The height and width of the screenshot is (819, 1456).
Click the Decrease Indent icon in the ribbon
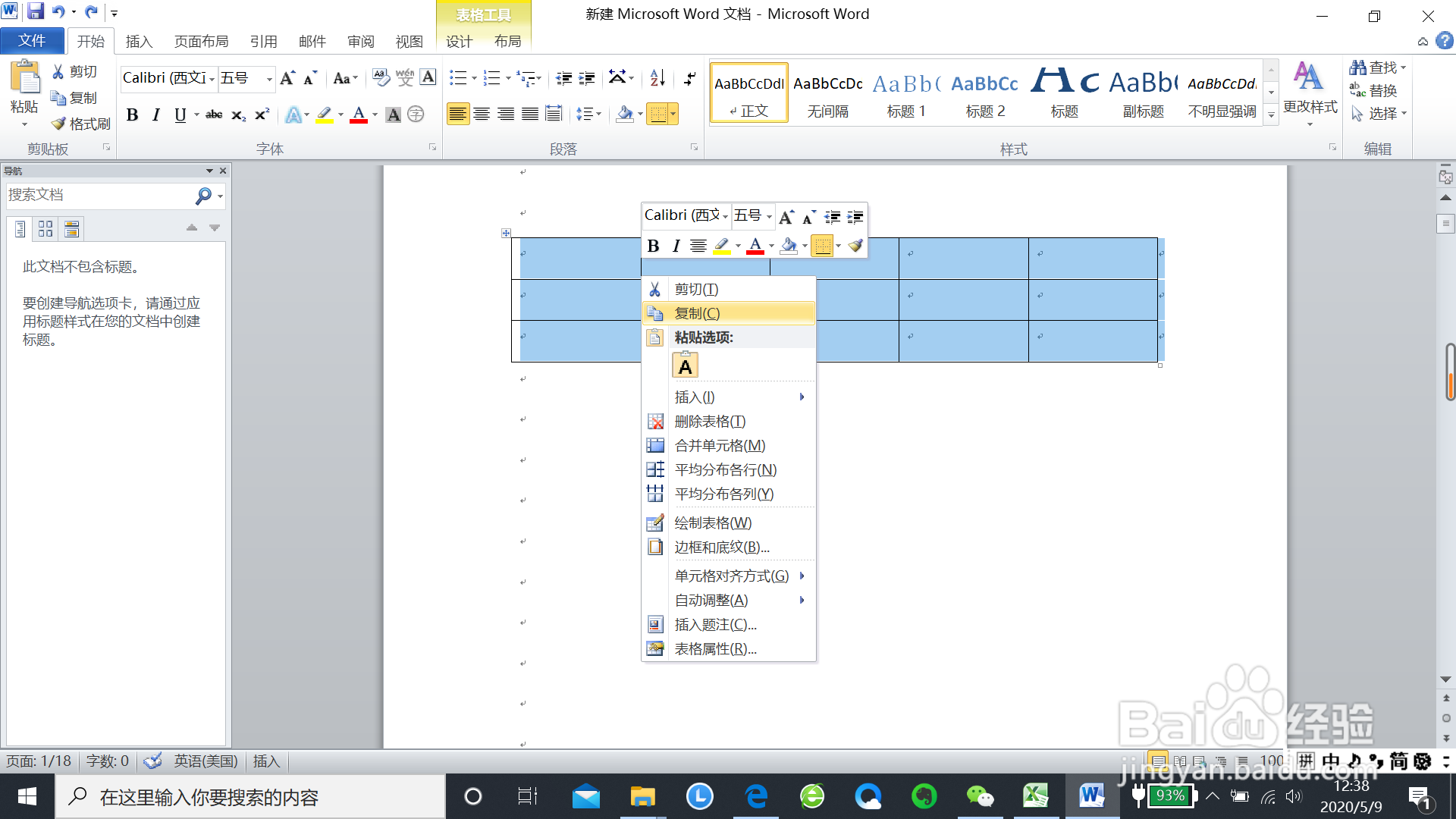click(563, 77)
